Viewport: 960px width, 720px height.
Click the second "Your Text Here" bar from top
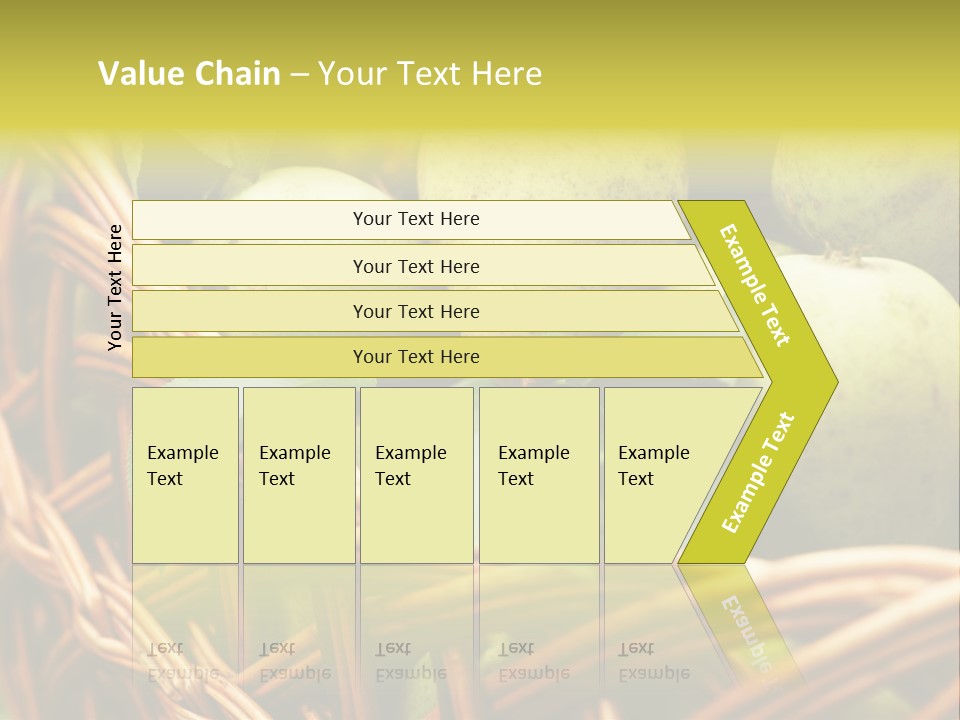[415, 266]
